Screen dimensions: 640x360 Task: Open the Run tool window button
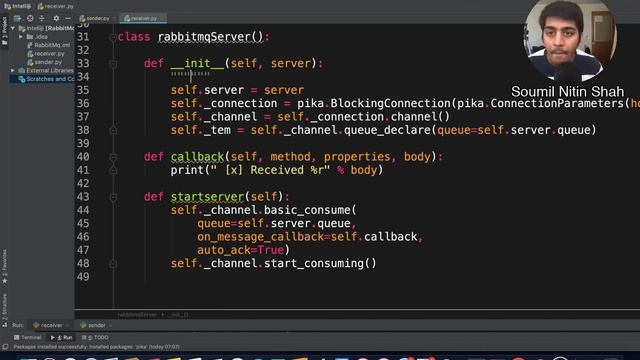[61, 338]
